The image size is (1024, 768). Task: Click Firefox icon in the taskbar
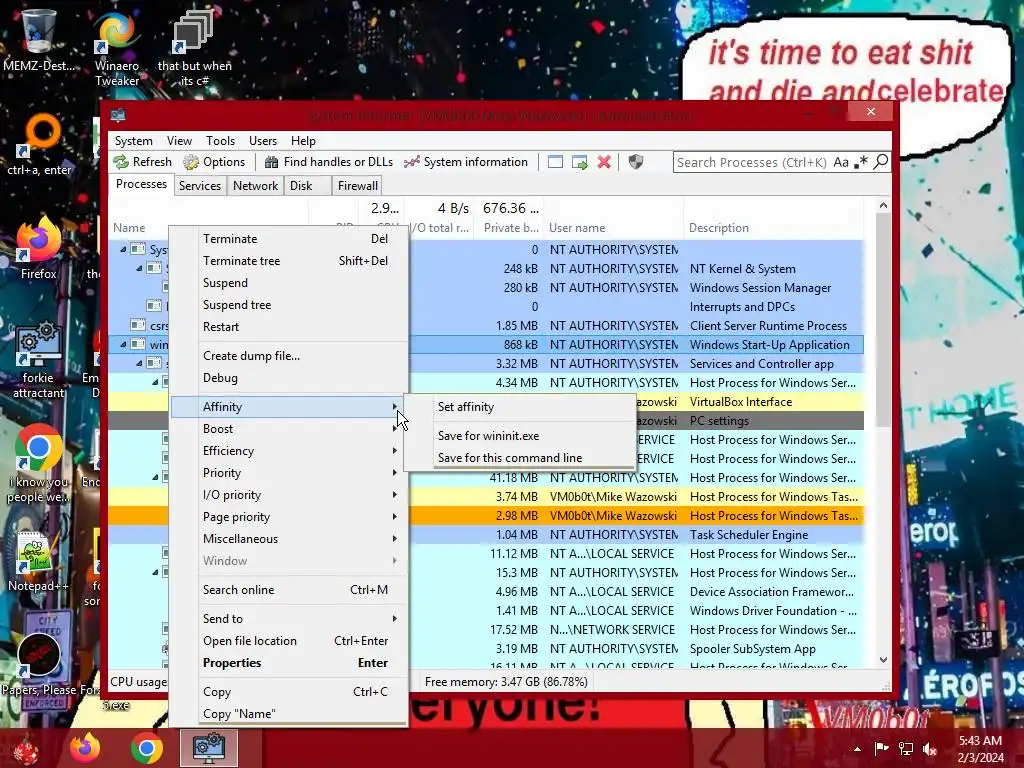86,748
